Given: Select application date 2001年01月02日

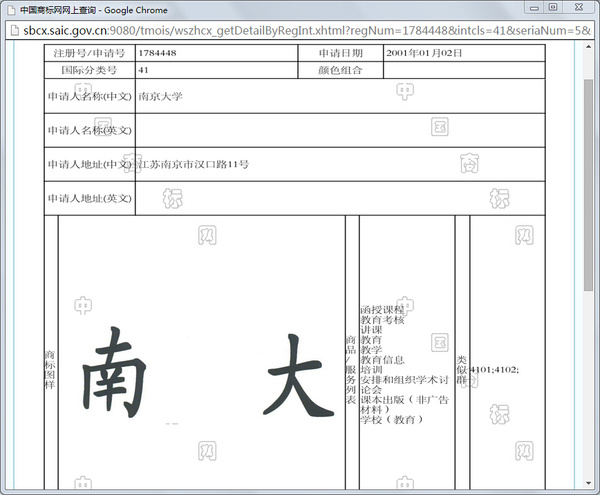Looking at the screenshot, I should point(424,53).
